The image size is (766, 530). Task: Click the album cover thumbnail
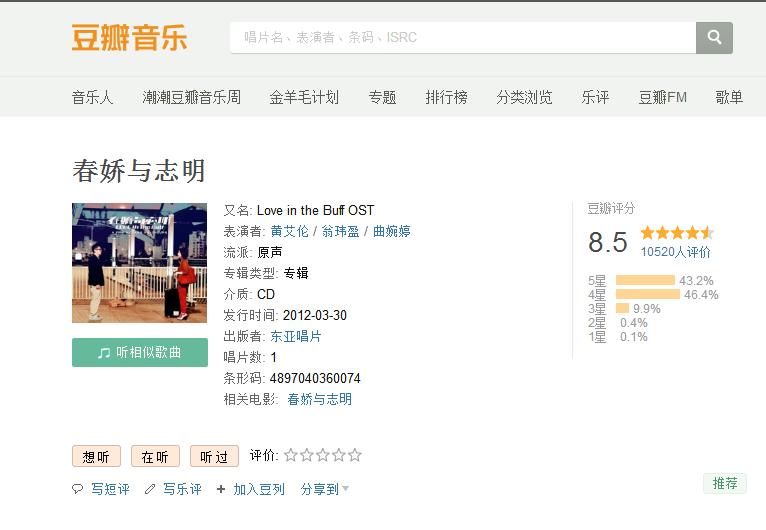click(139, 263)
